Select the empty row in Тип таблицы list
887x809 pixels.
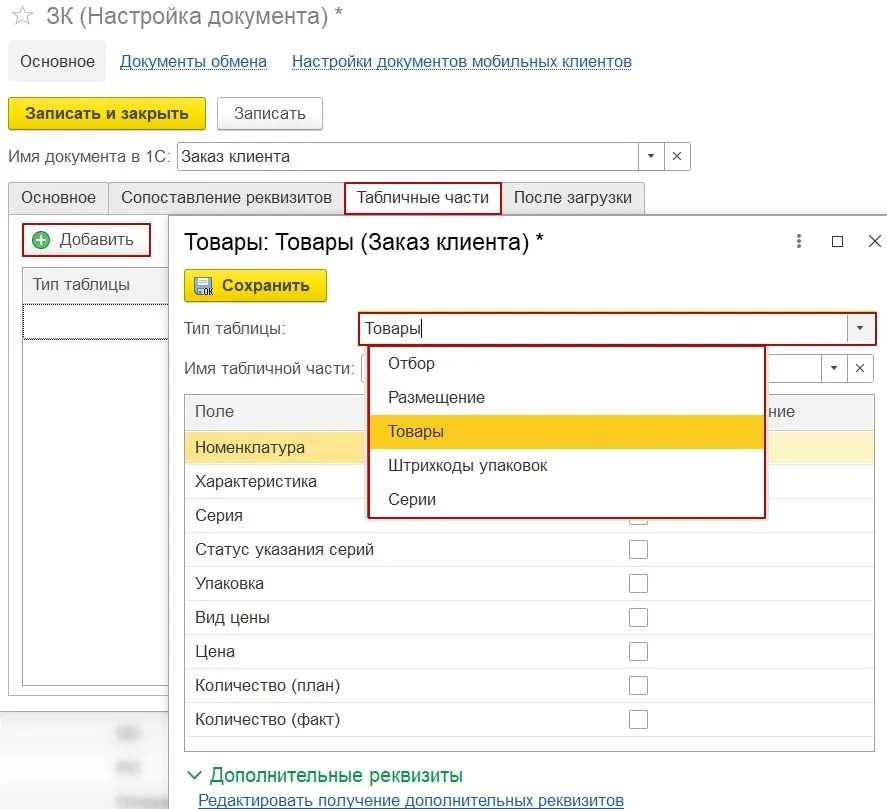coord(96,321)
